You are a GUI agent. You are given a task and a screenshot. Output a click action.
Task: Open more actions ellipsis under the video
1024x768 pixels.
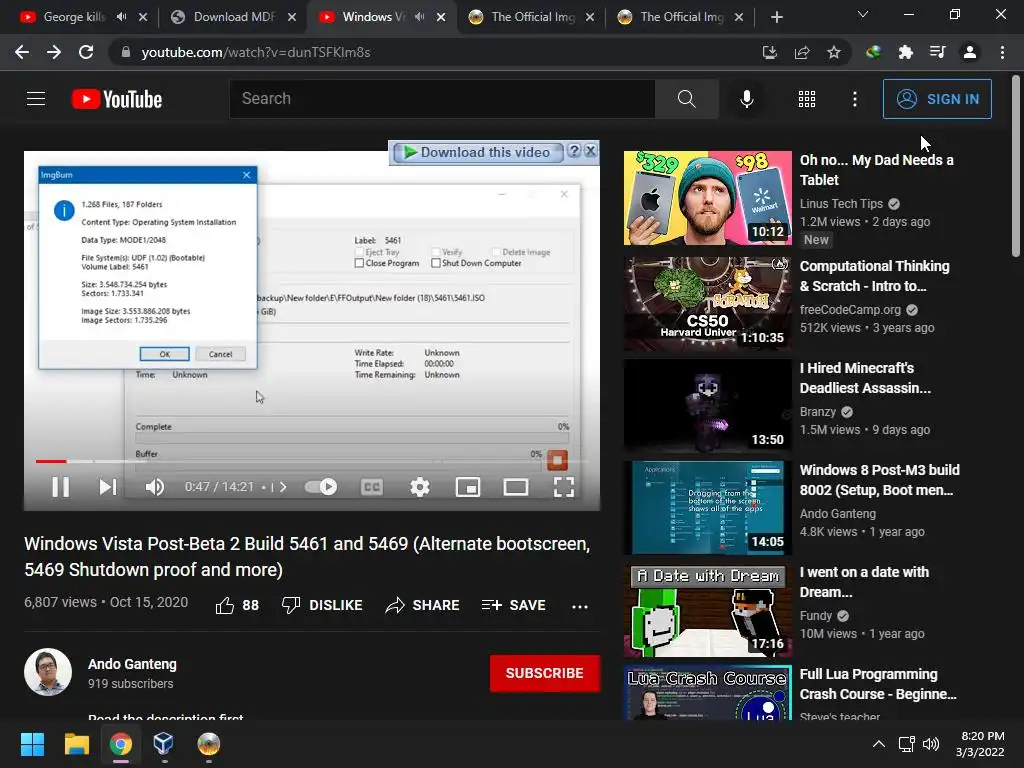pos(580,606)
